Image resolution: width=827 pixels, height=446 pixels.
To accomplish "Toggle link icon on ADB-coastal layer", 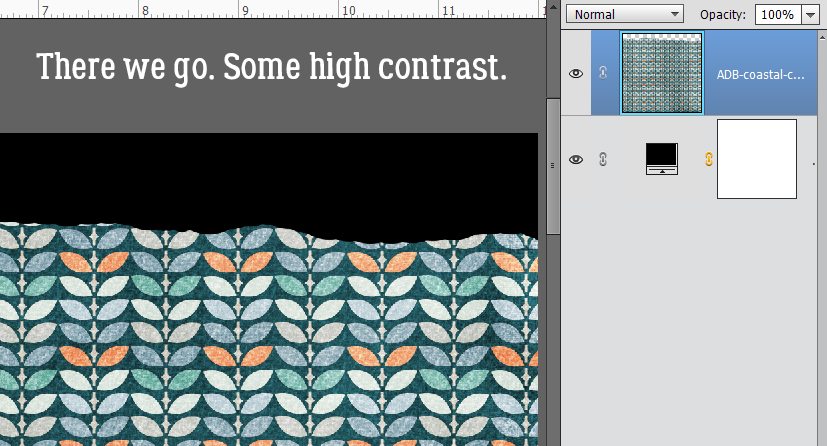I will (x=603, y=73).
